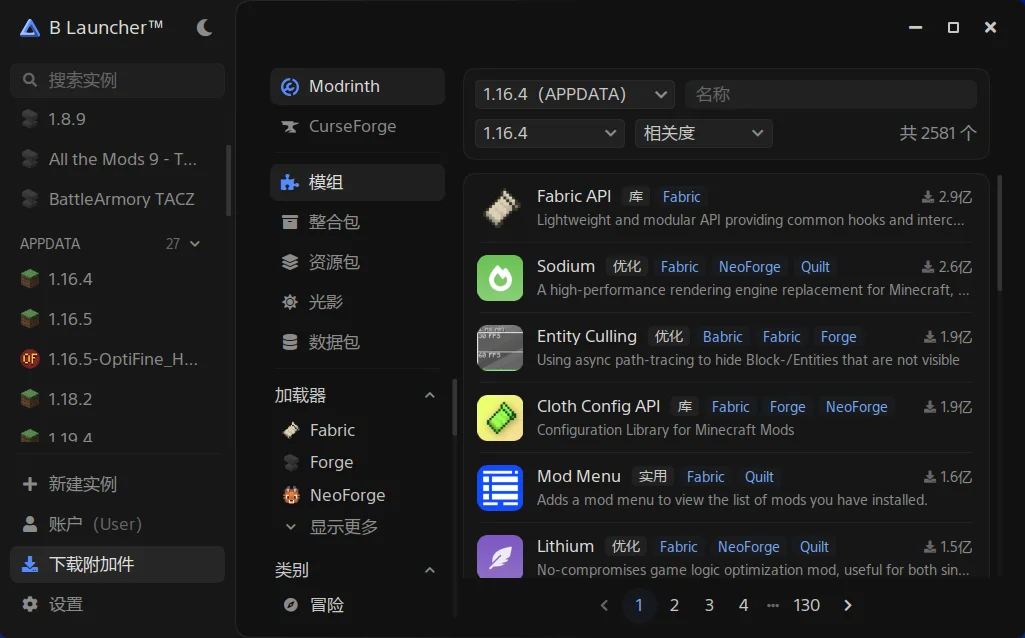The height and width of the screenshot is (638, 1025).
Task: Jump to last page 130
Action: click(806, 605)
